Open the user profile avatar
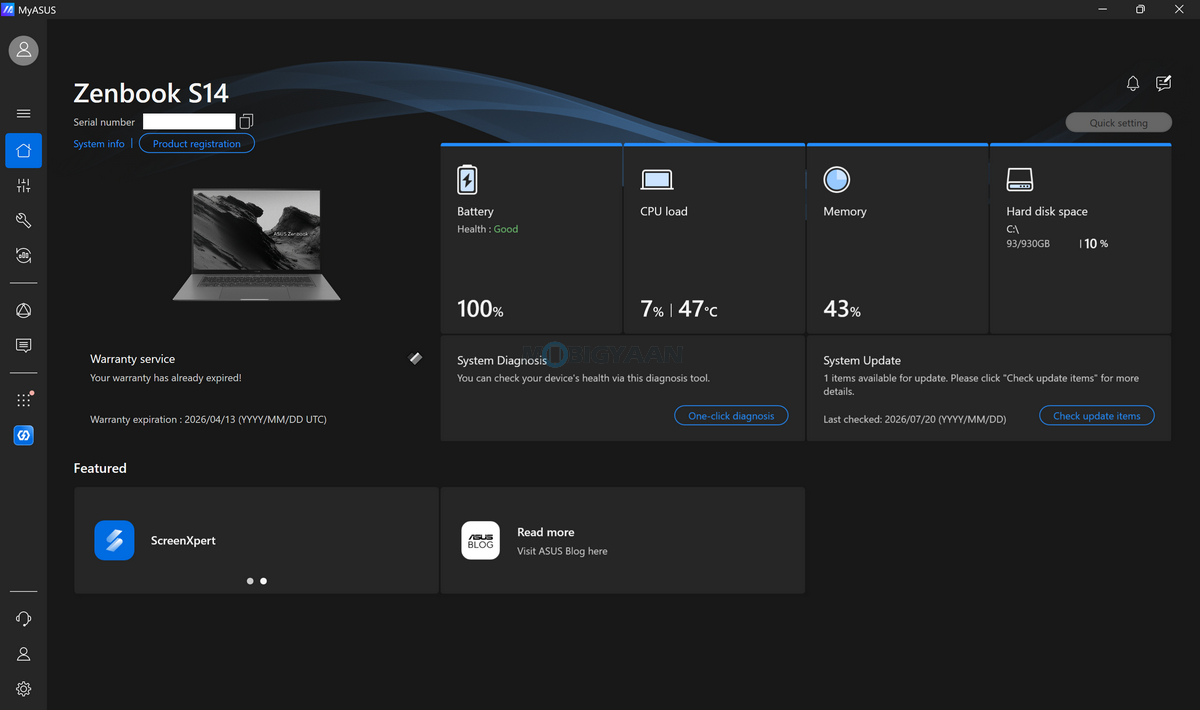 tap(24, 50)
